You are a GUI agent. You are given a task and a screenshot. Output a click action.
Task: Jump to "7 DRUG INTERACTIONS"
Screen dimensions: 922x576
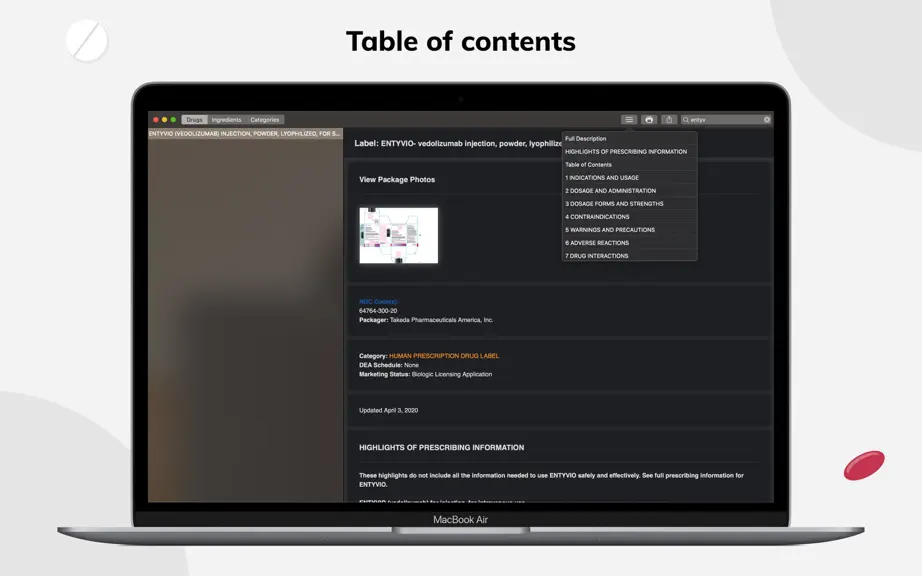(x=629, y=256)
